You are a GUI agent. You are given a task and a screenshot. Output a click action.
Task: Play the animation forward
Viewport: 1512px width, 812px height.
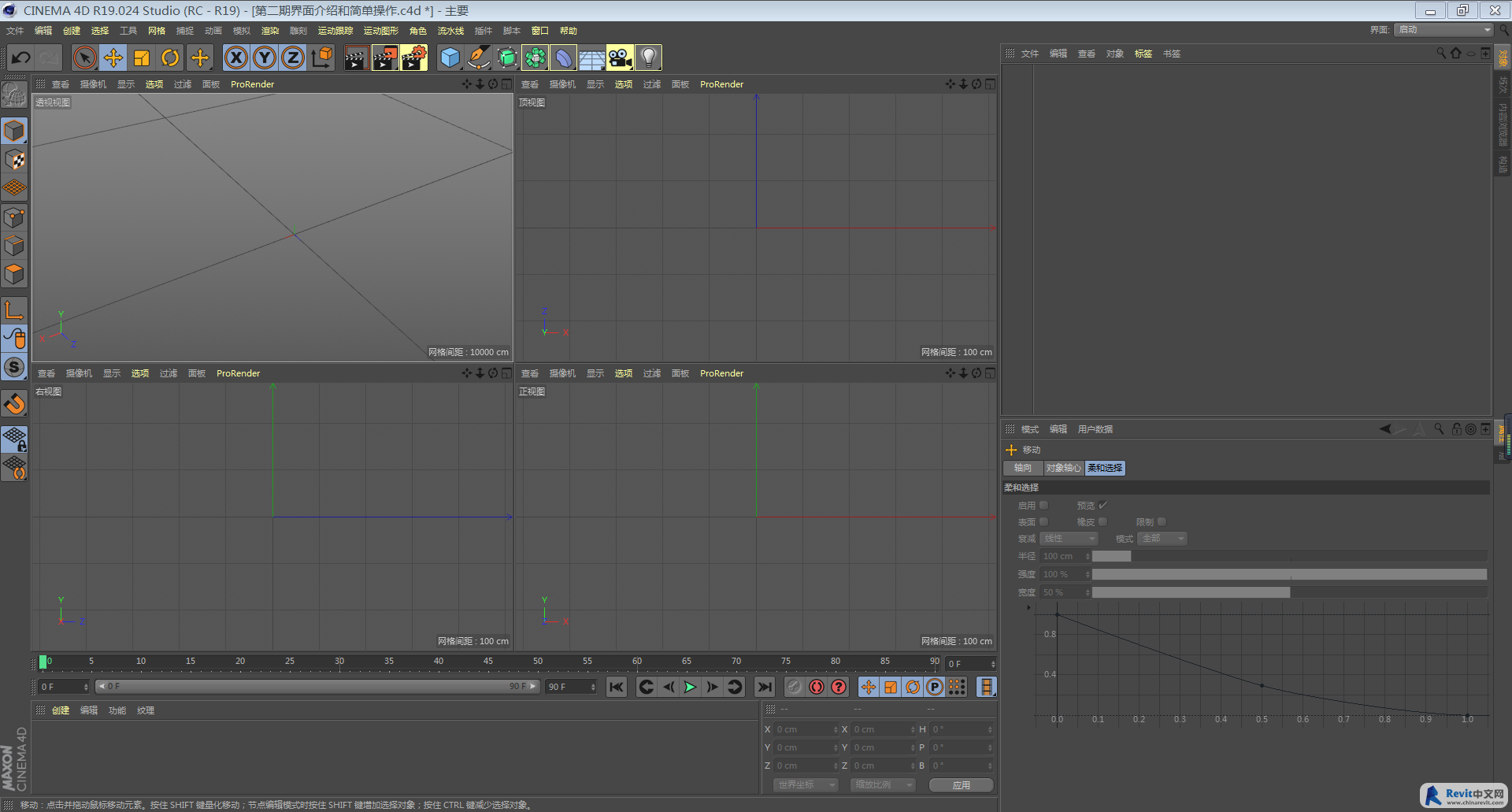(x=690, y=687)
